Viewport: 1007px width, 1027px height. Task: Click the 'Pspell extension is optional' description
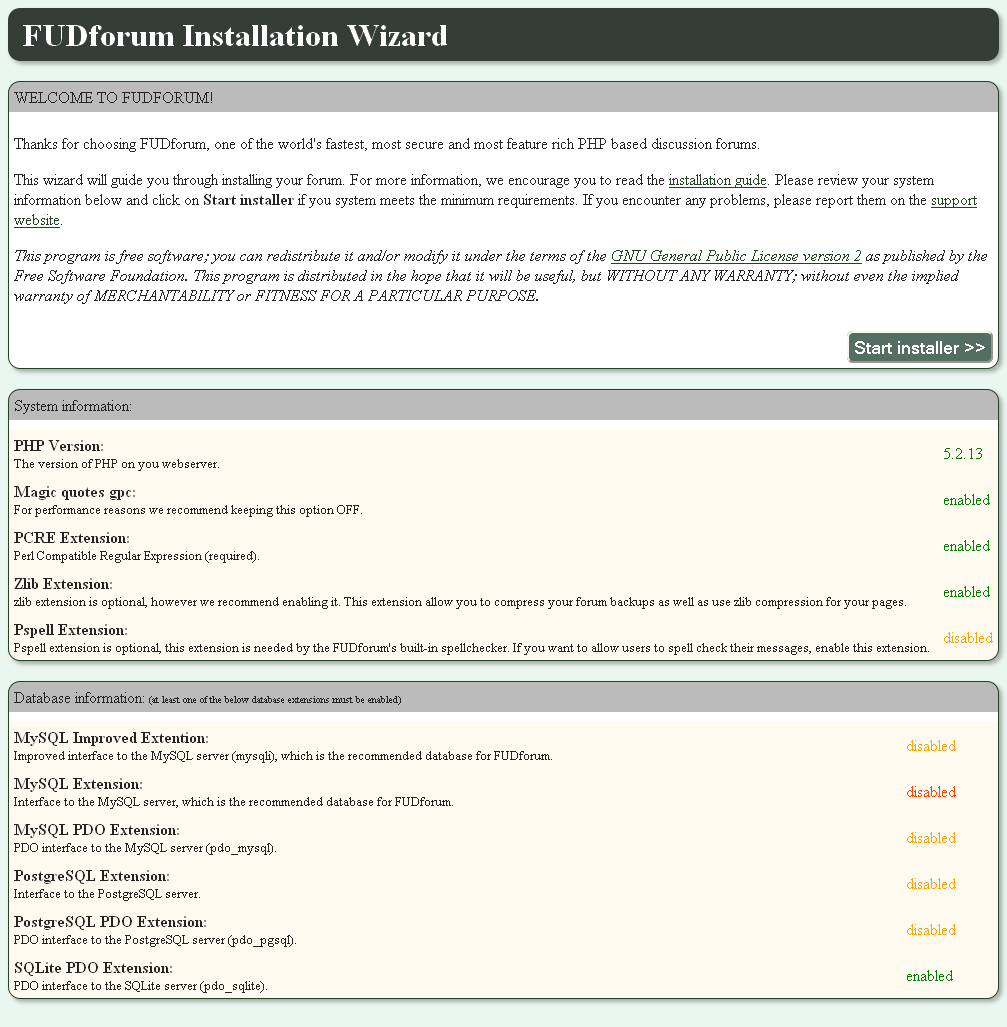471,648
